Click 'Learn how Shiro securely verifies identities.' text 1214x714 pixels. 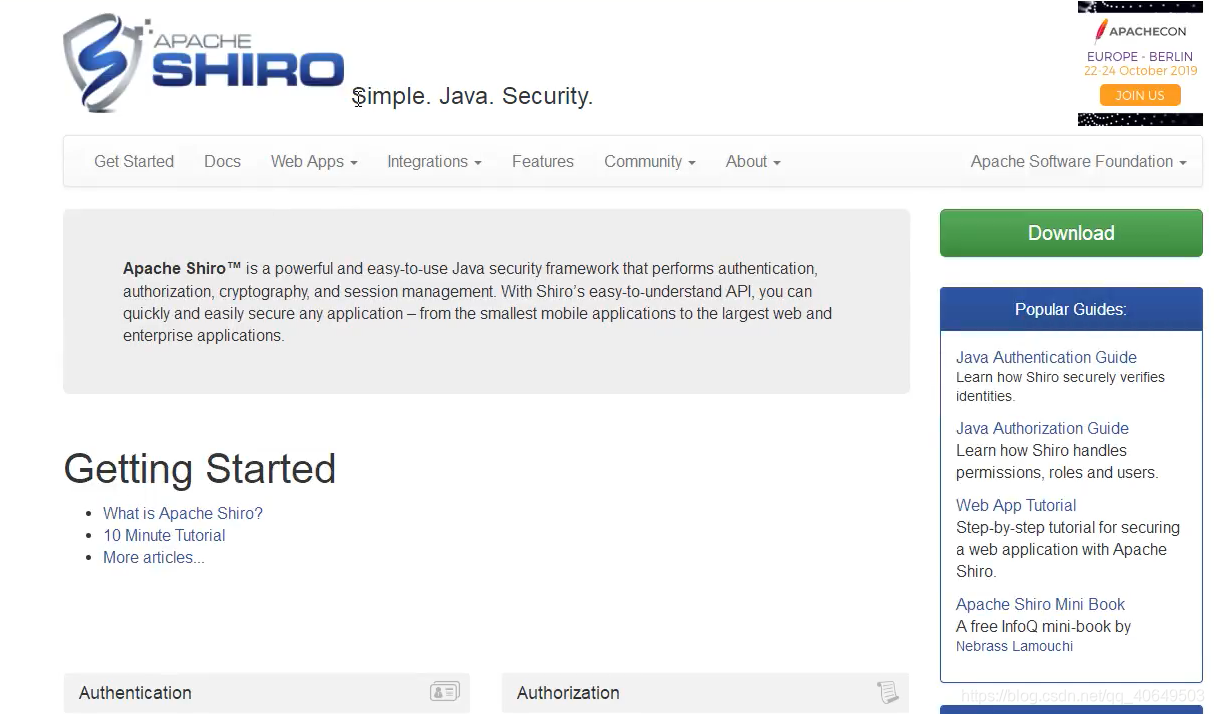[1060, 386]
